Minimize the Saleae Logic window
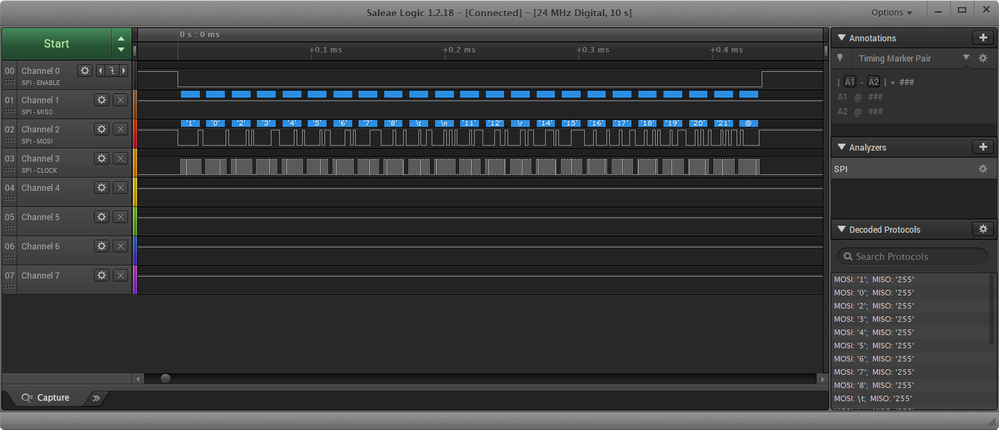 [938, 11]
